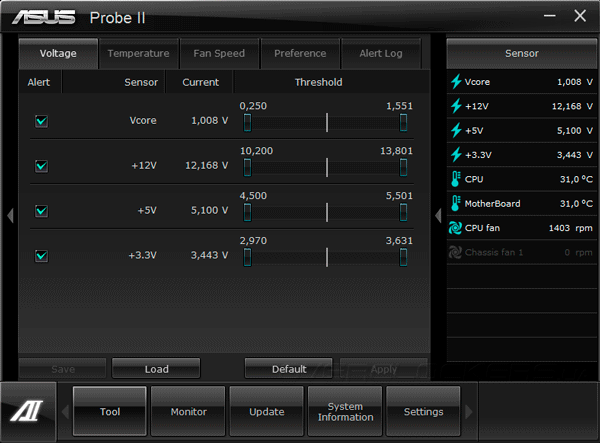Click the Apply button

[x=383, y=369]
